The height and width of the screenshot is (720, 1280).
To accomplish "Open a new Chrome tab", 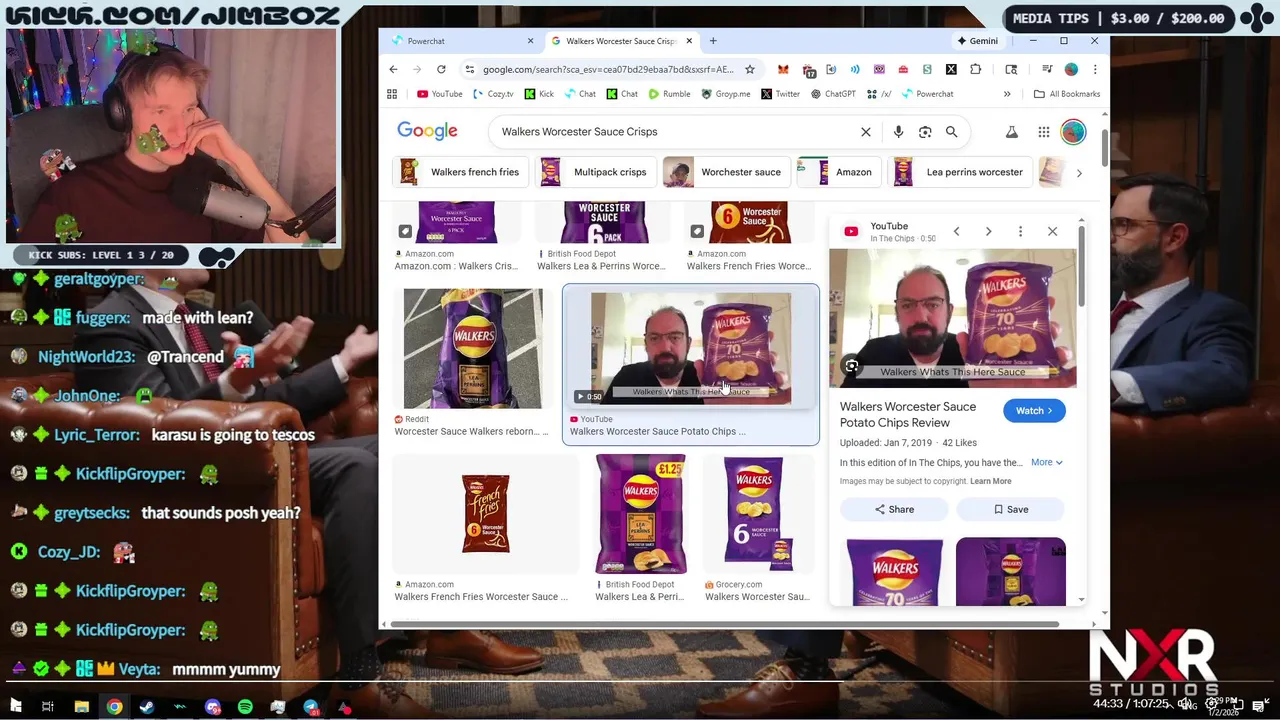I will [x=713, y=41].
